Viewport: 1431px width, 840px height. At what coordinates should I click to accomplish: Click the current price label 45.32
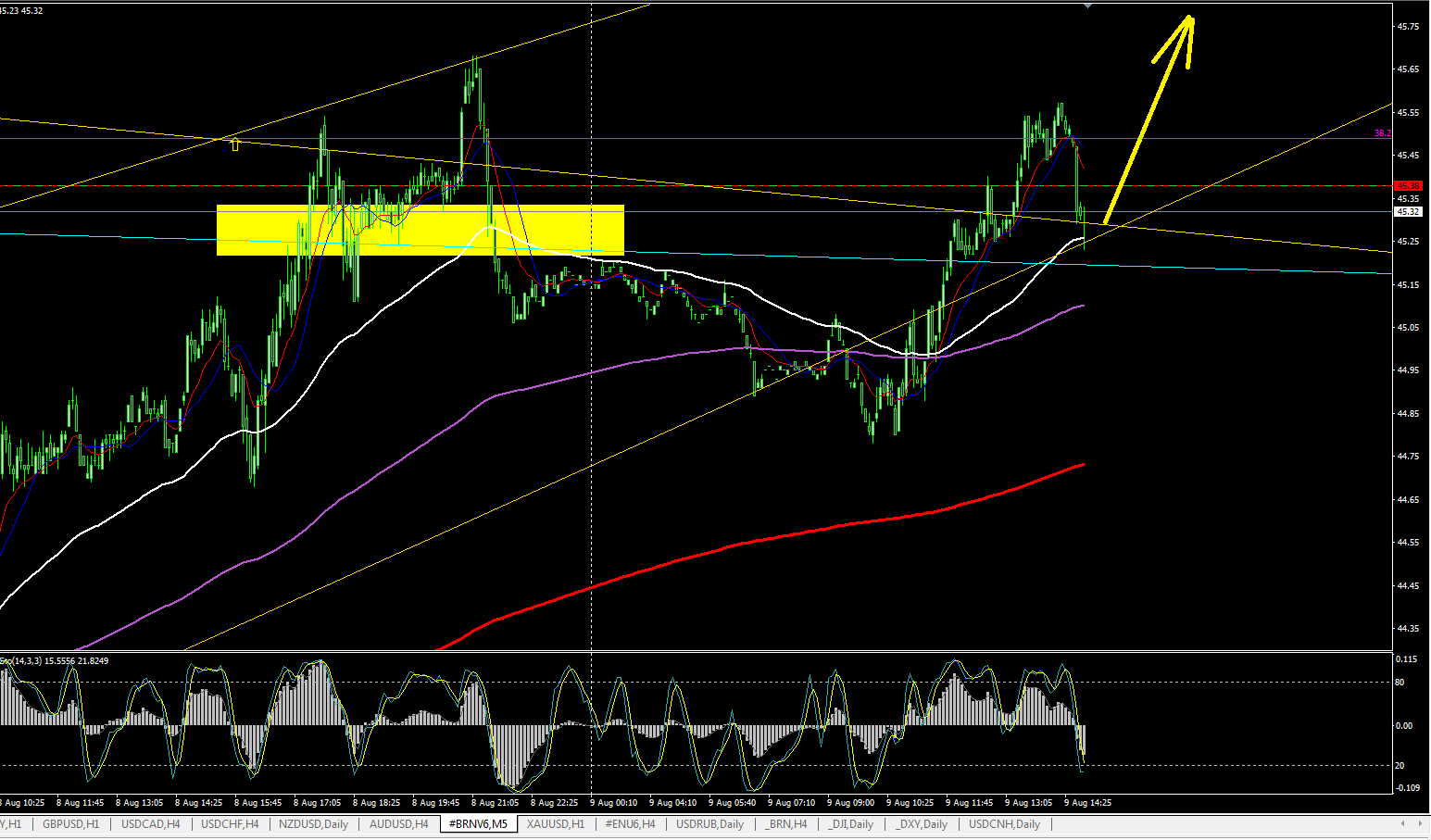pyautogui.click(x=1408, y=211)
